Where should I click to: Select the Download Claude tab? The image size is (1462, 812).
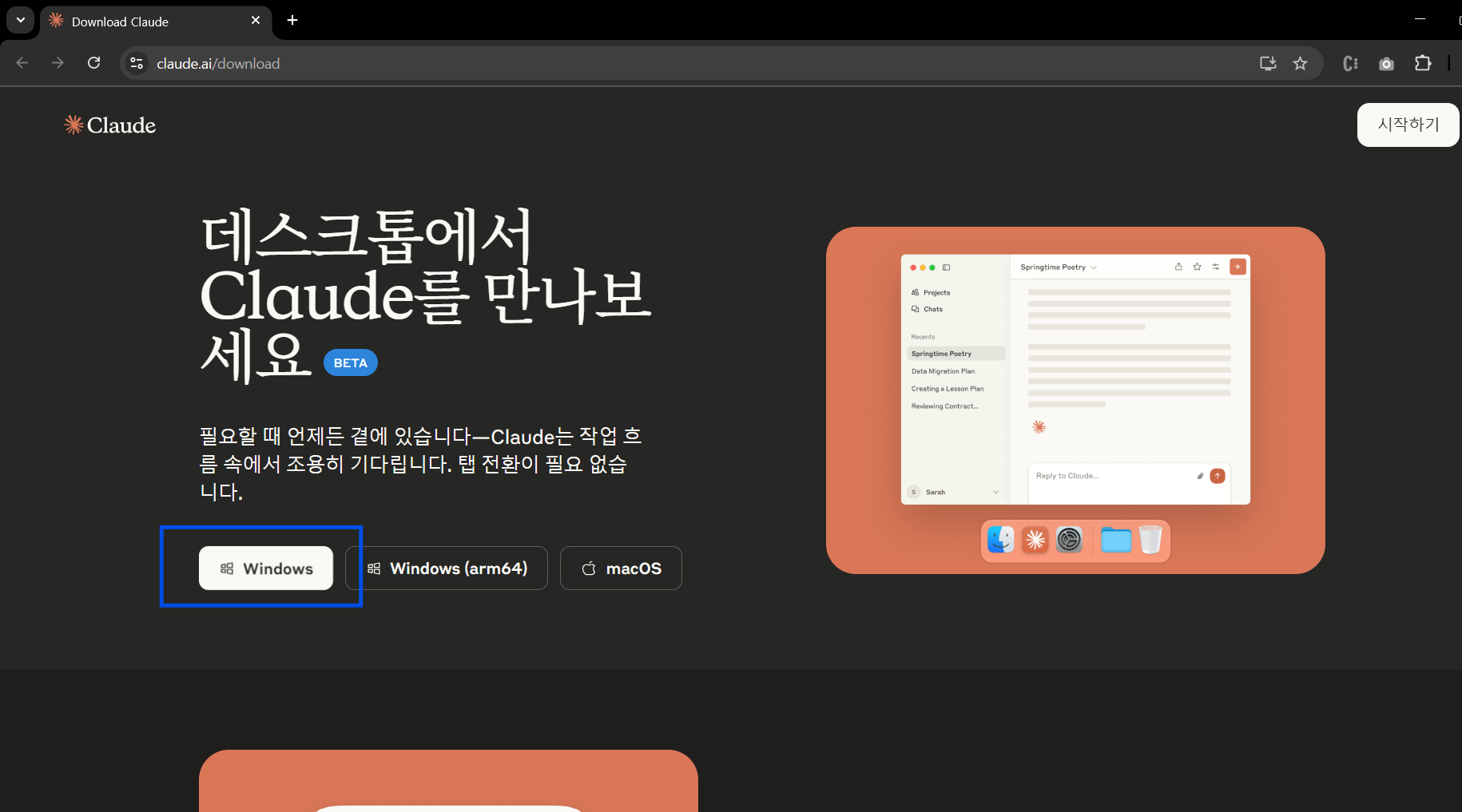[x=156, y=22]
